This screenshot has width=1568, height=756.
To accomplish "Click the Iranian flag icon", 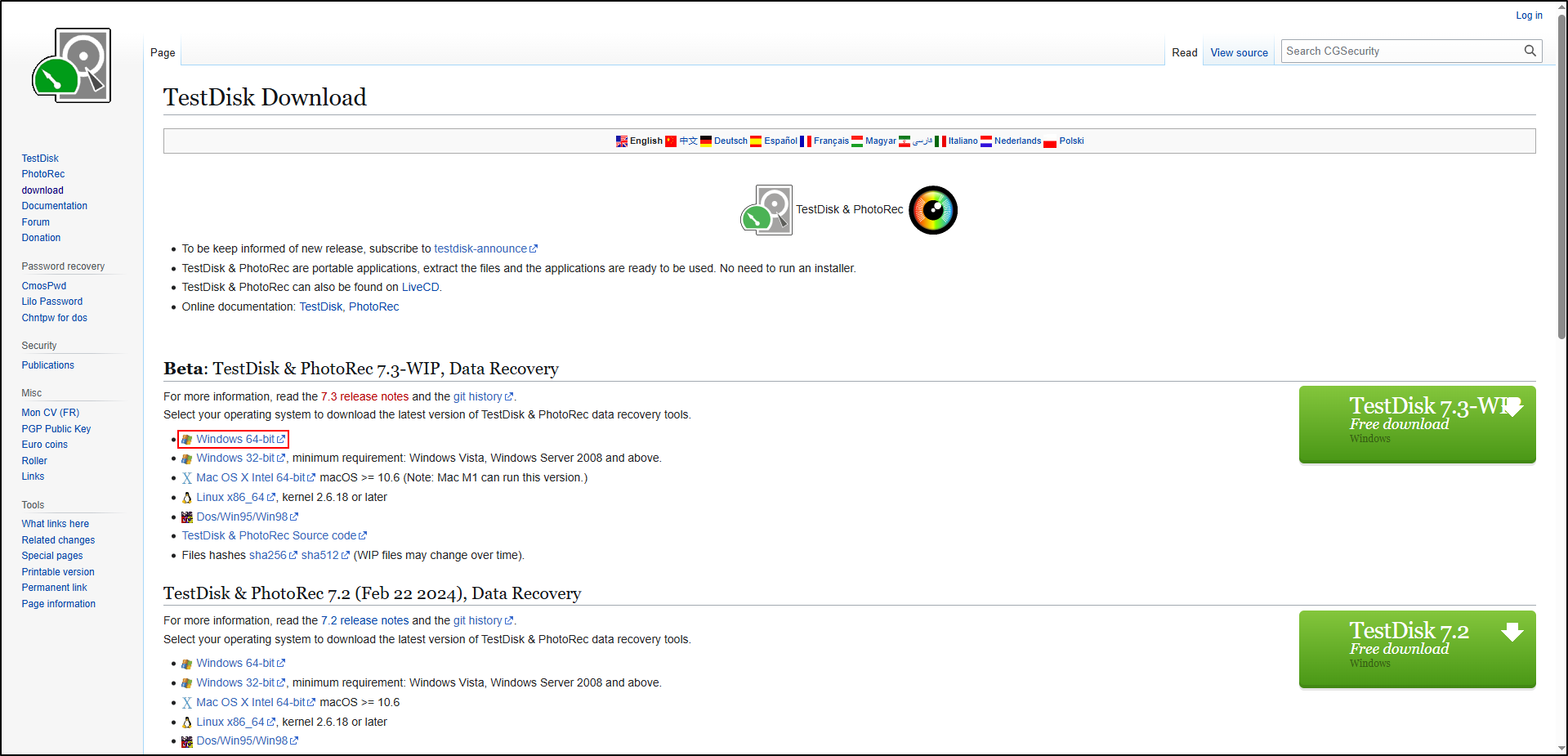I will pyautogui.click(x=905, y=141).
